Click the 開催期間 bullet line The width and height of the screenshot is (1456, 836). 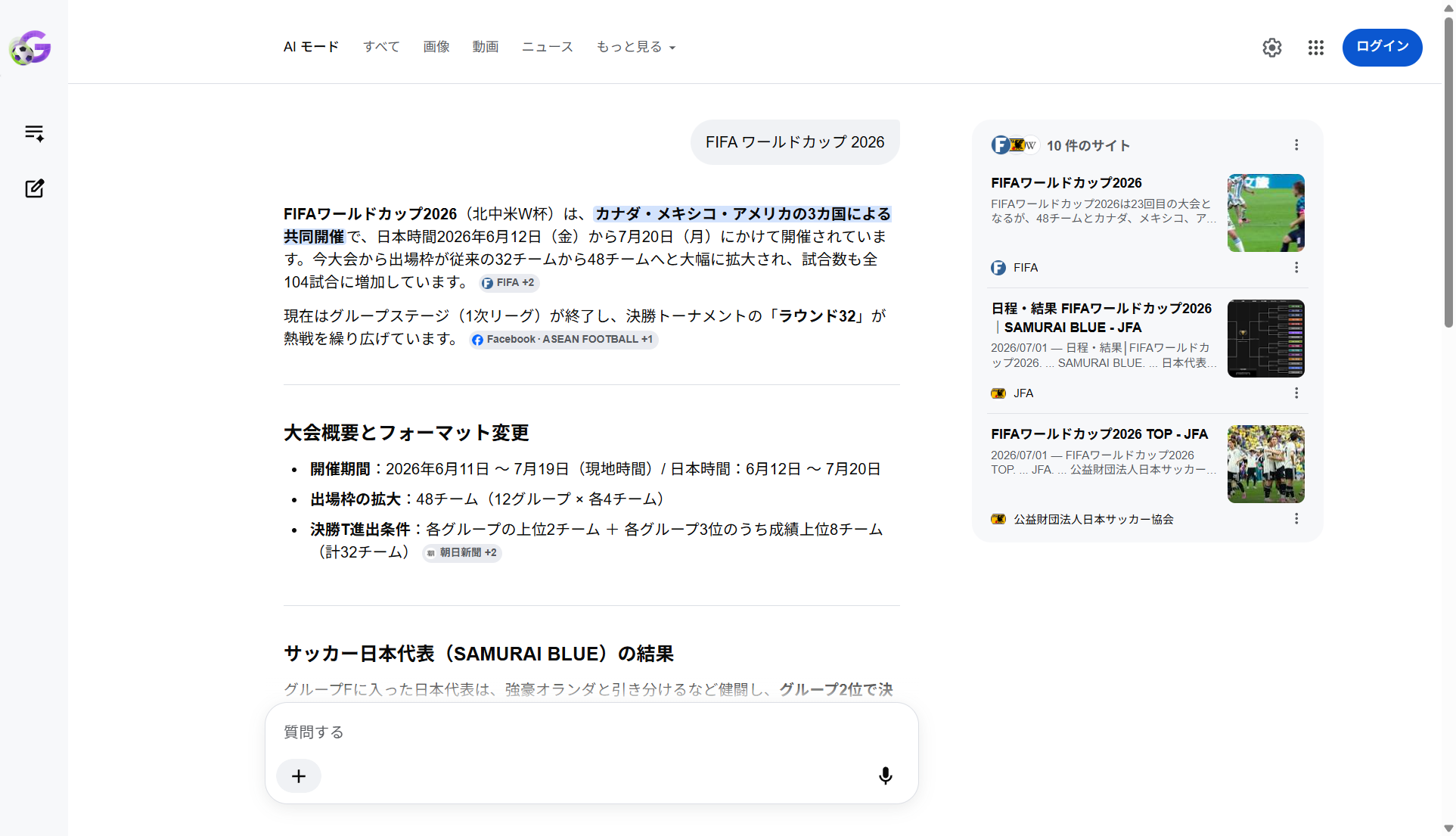click(x=595, y=469)
